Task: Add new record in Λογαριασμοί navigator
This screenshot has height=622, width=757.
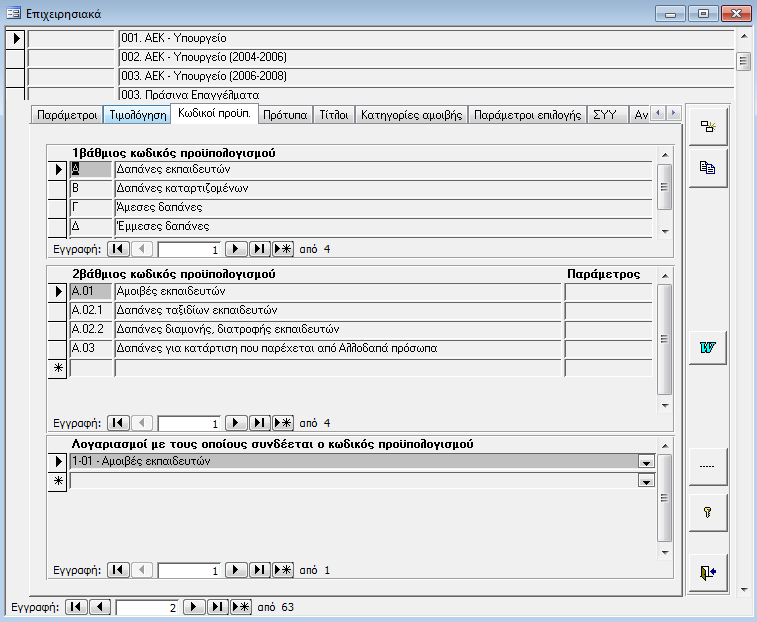Action: pos(283,570)
